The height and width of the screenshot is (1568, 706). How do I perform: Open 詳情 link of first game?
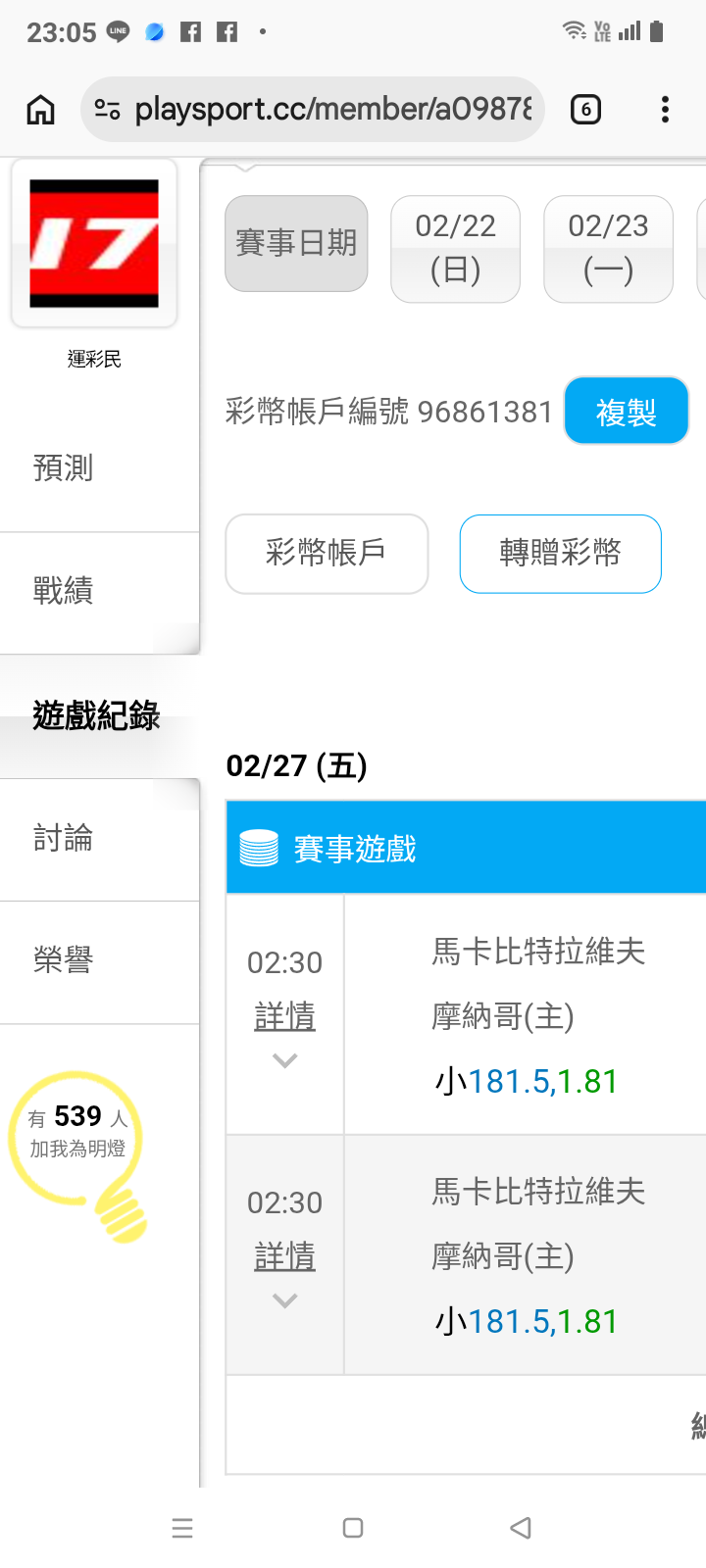click(x=284, y=1016)
